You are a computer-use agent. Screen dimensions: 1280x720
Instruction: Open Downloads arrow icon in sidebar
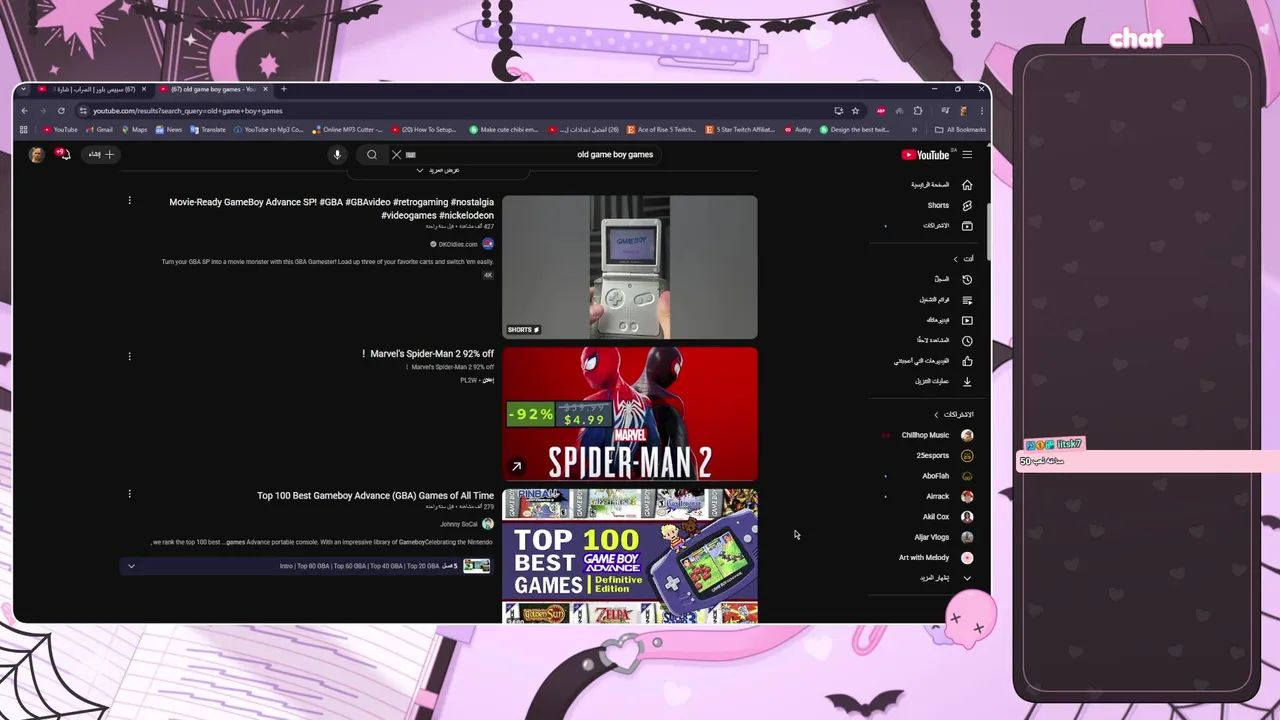point(967,381)
